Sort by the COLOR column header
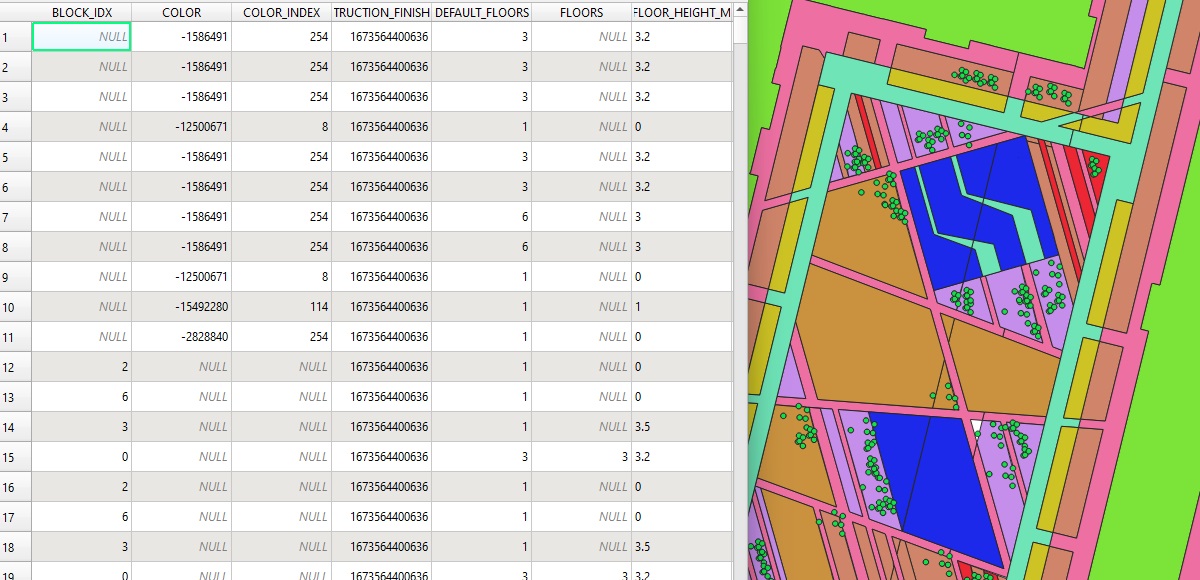This screenshot has width=1200, height=580. tap(181, 12)
